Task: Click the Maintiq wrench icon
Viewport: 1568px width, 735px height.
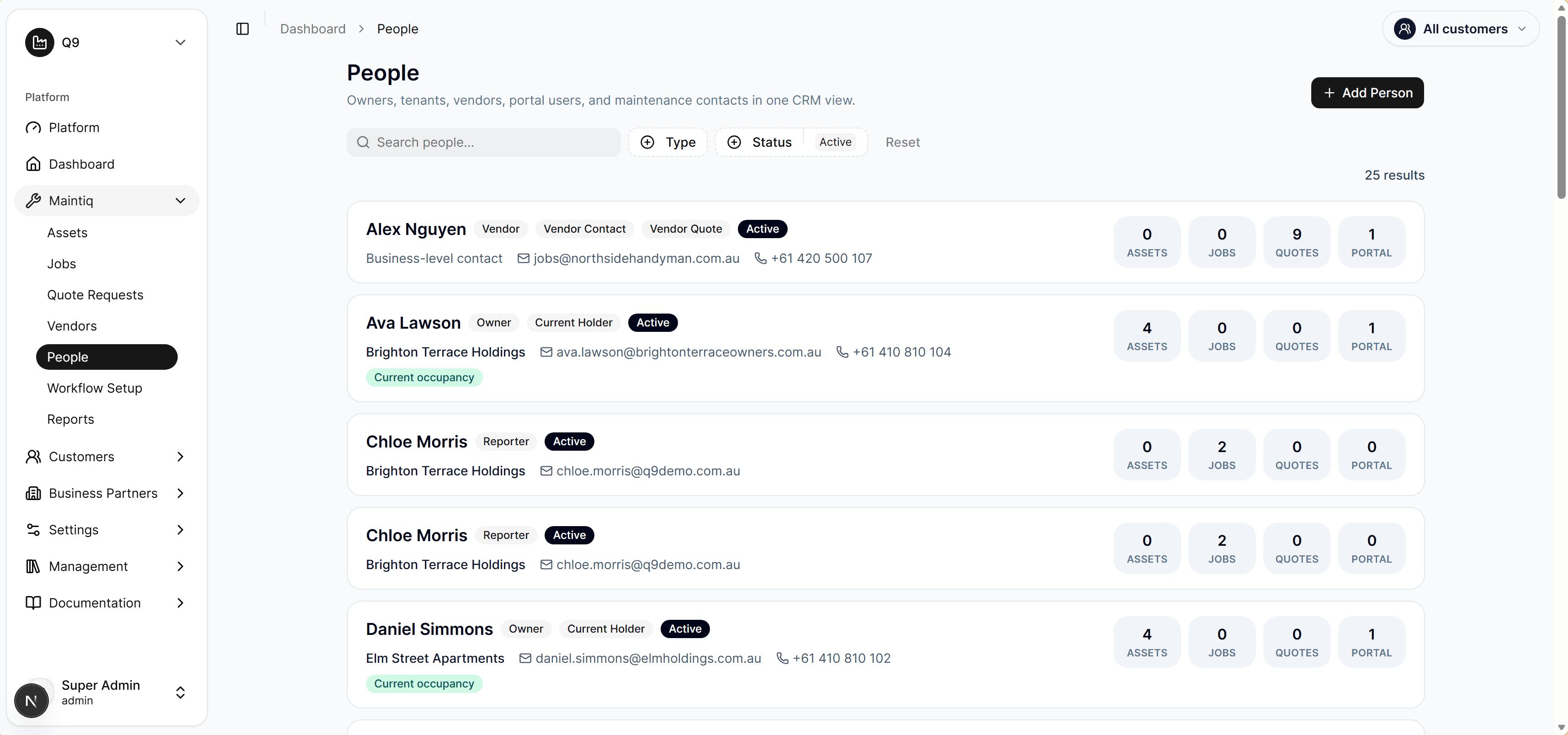Action: click(33, 200)
